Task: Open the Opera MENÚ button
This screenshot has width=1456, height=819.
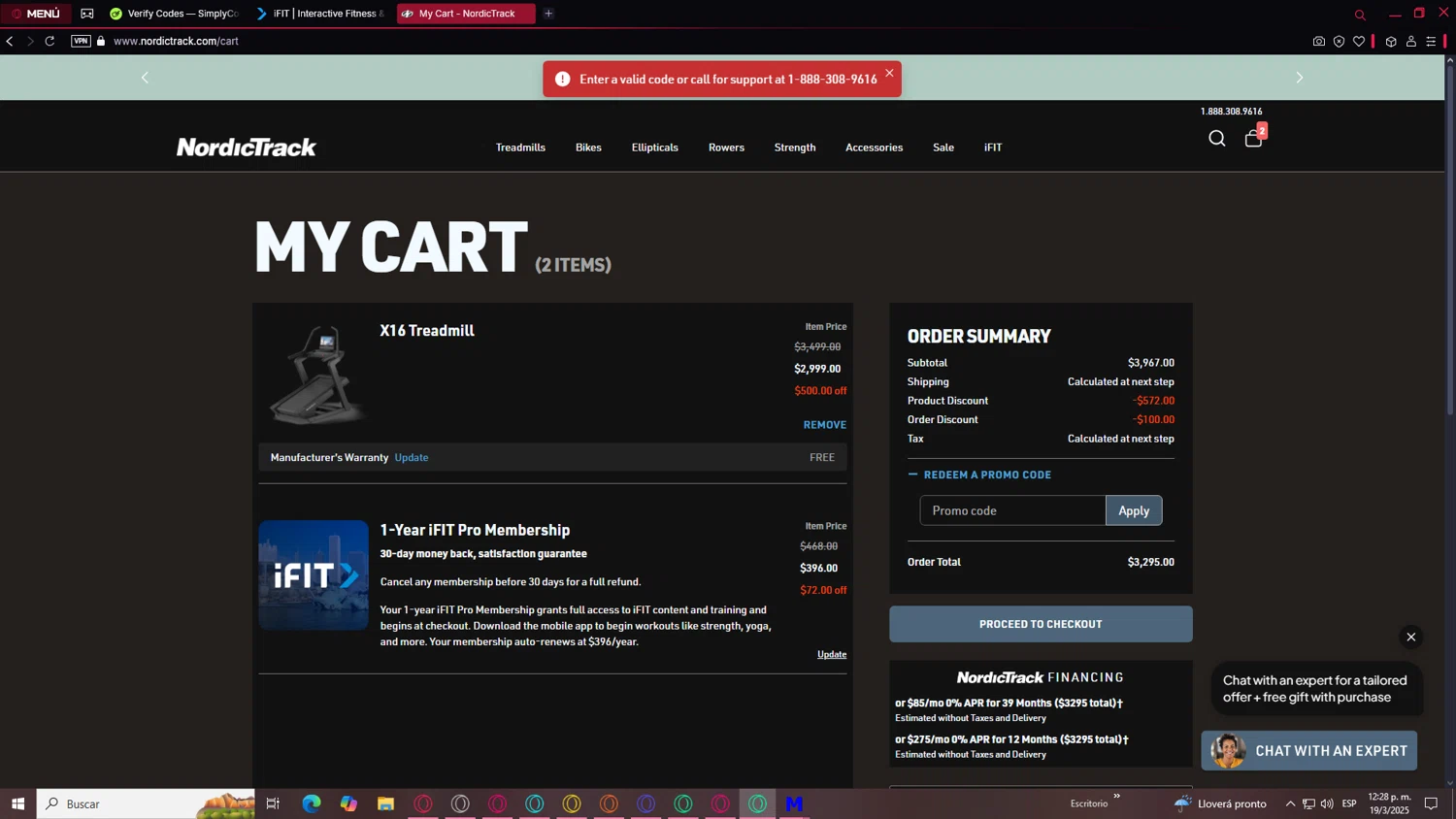Action: pyautogui.click(x=36, y=14)
